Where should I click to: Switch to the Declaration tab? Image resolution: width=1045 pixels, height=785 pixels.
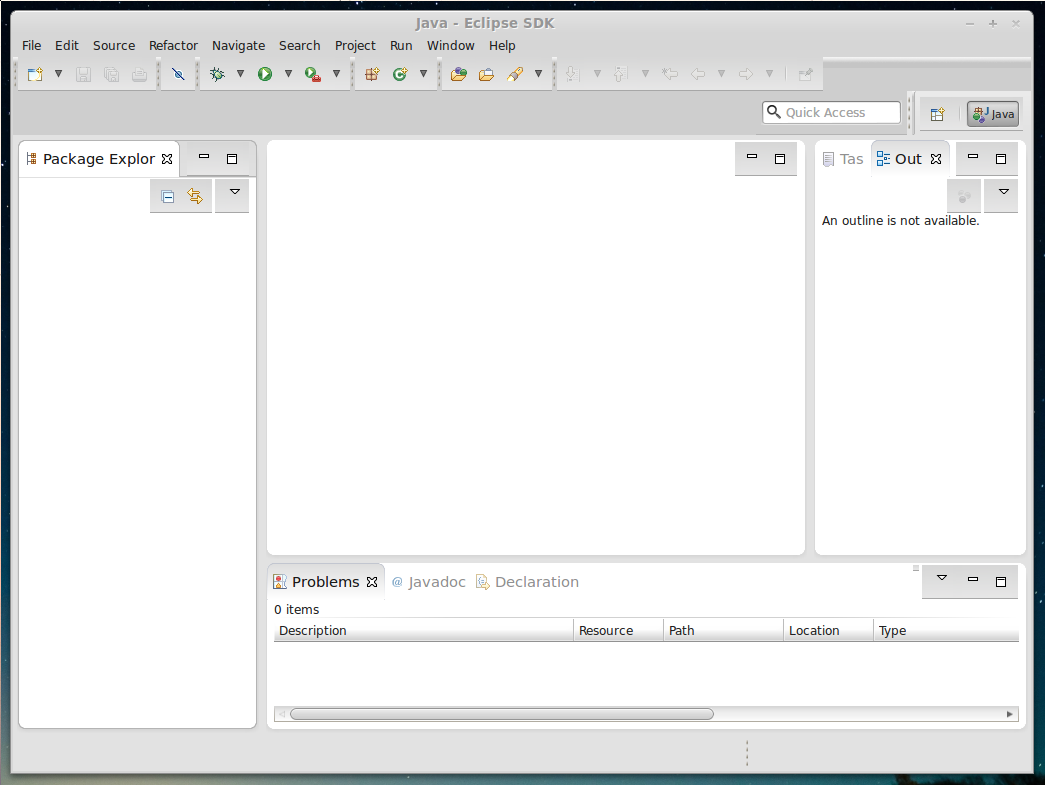pyautogui.click(x=527, y=582)
